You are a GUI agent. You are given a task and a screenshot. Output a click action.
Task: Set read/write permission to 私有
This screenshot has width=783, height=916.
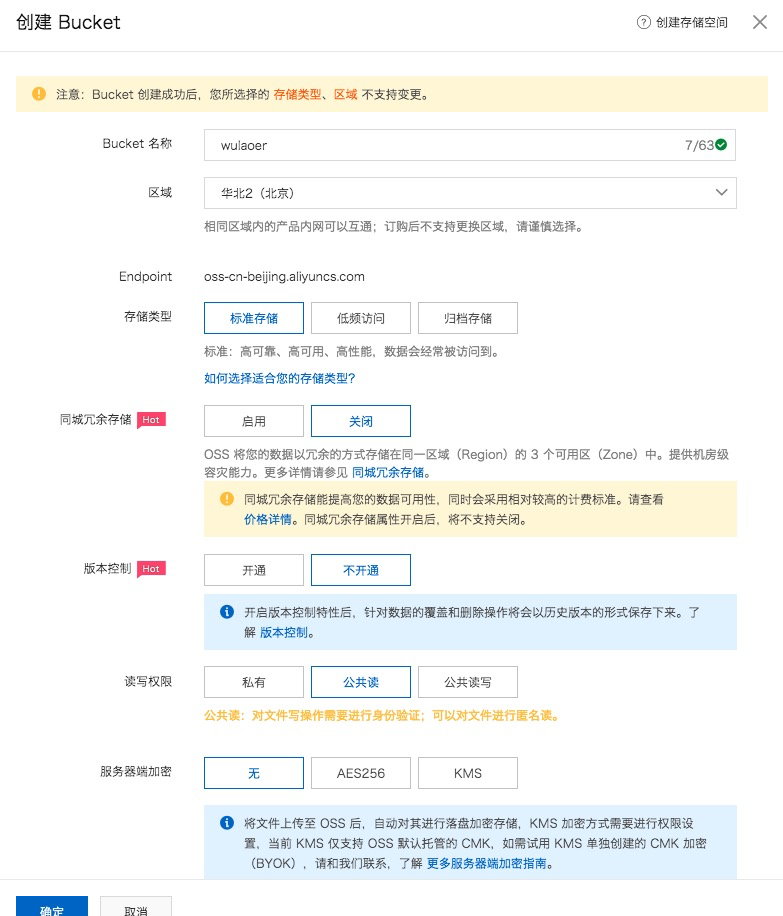pos(254,682)
